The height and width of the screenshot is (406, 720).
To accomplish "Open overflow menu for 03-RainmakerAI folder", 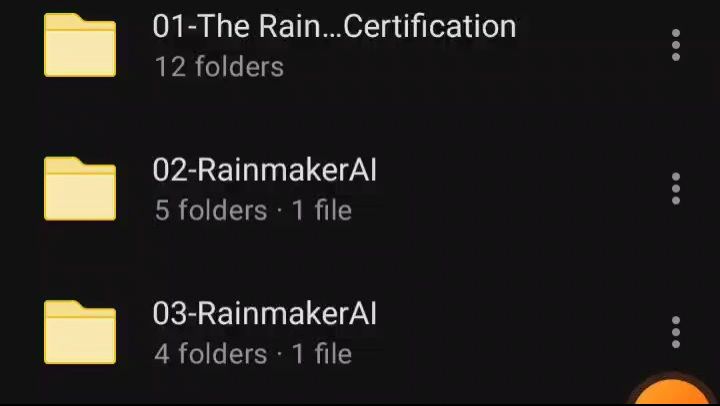I will 675,332.
